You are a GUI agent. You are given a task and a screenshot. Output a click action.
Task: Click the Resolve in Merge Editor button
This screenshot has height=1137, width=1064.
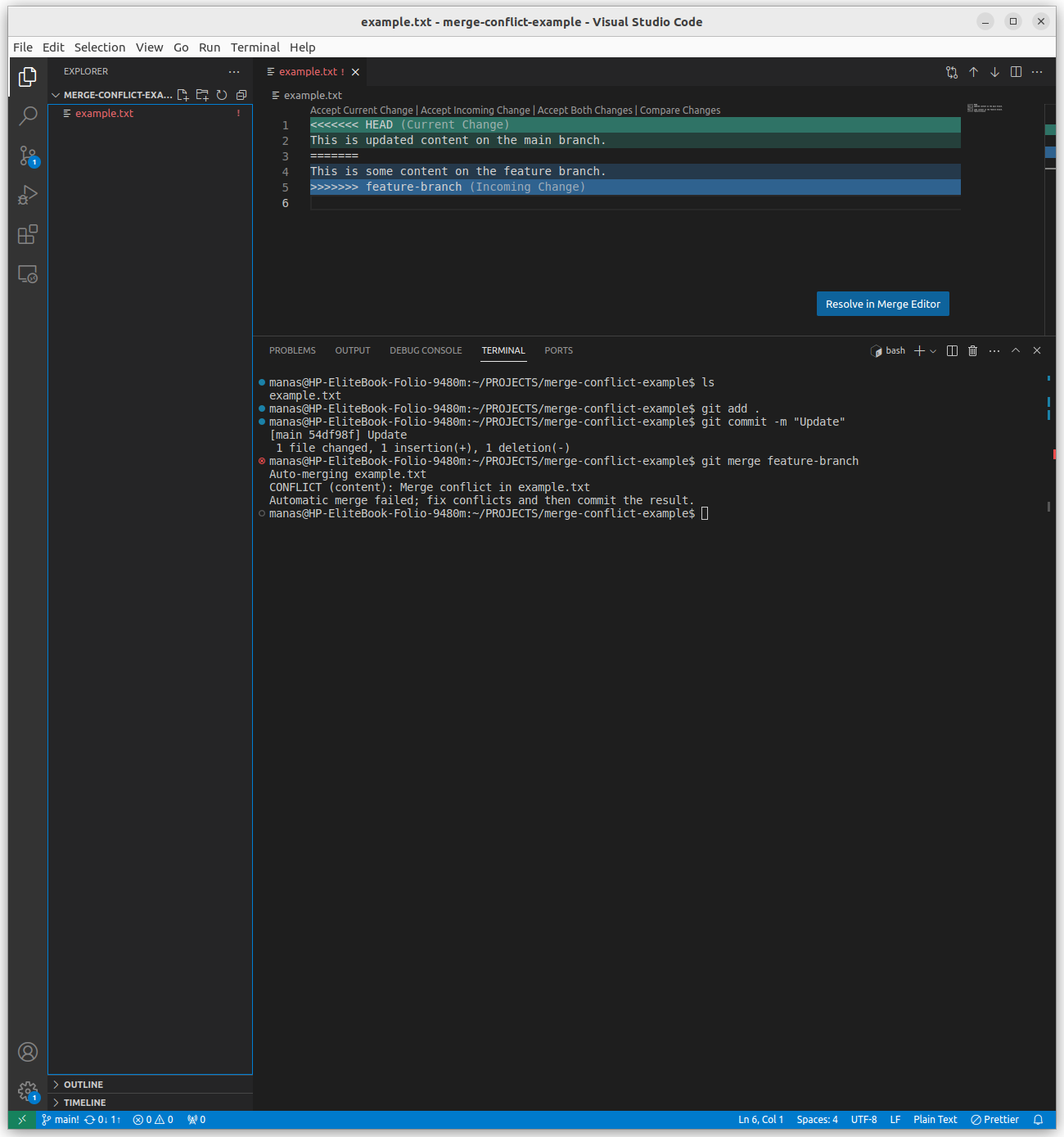[x=882, y=304]
